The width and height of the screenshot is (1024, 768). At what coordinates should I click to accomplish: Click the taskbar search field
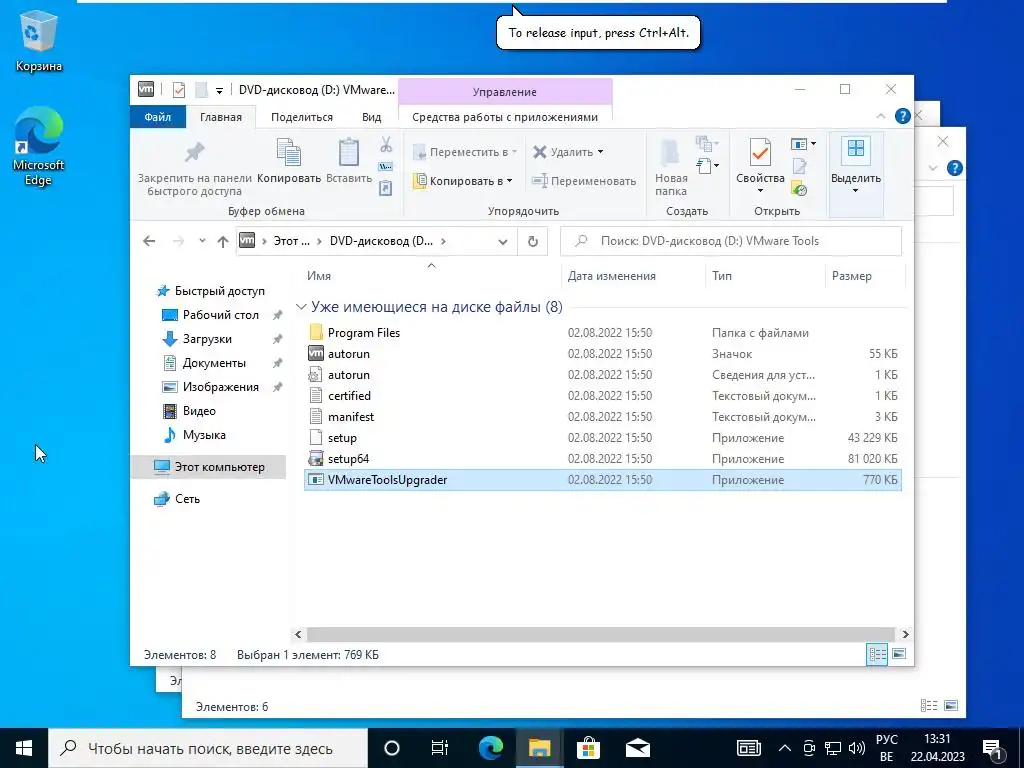208,748
